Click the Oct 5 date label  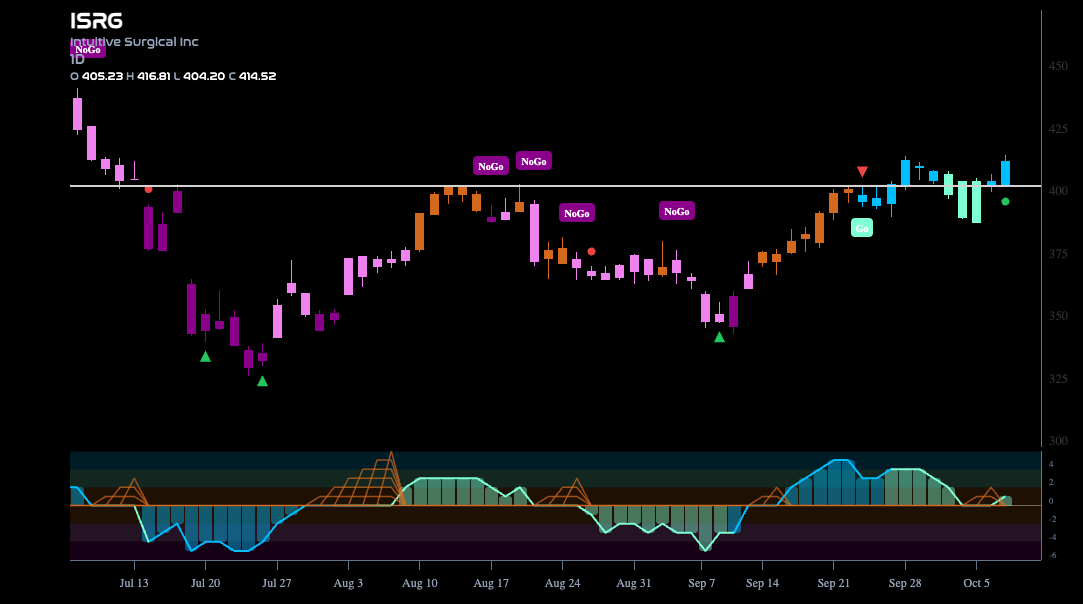[977, 583]
